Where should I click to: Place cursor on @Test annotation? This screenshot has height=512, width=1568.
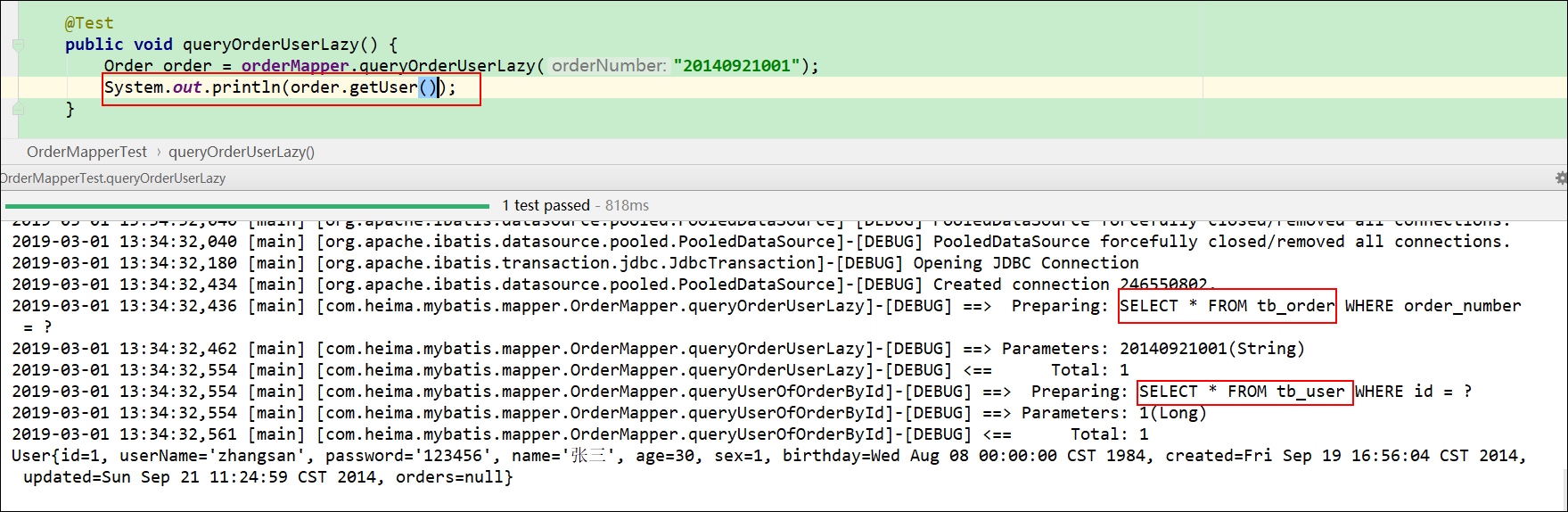coord(89,23)
